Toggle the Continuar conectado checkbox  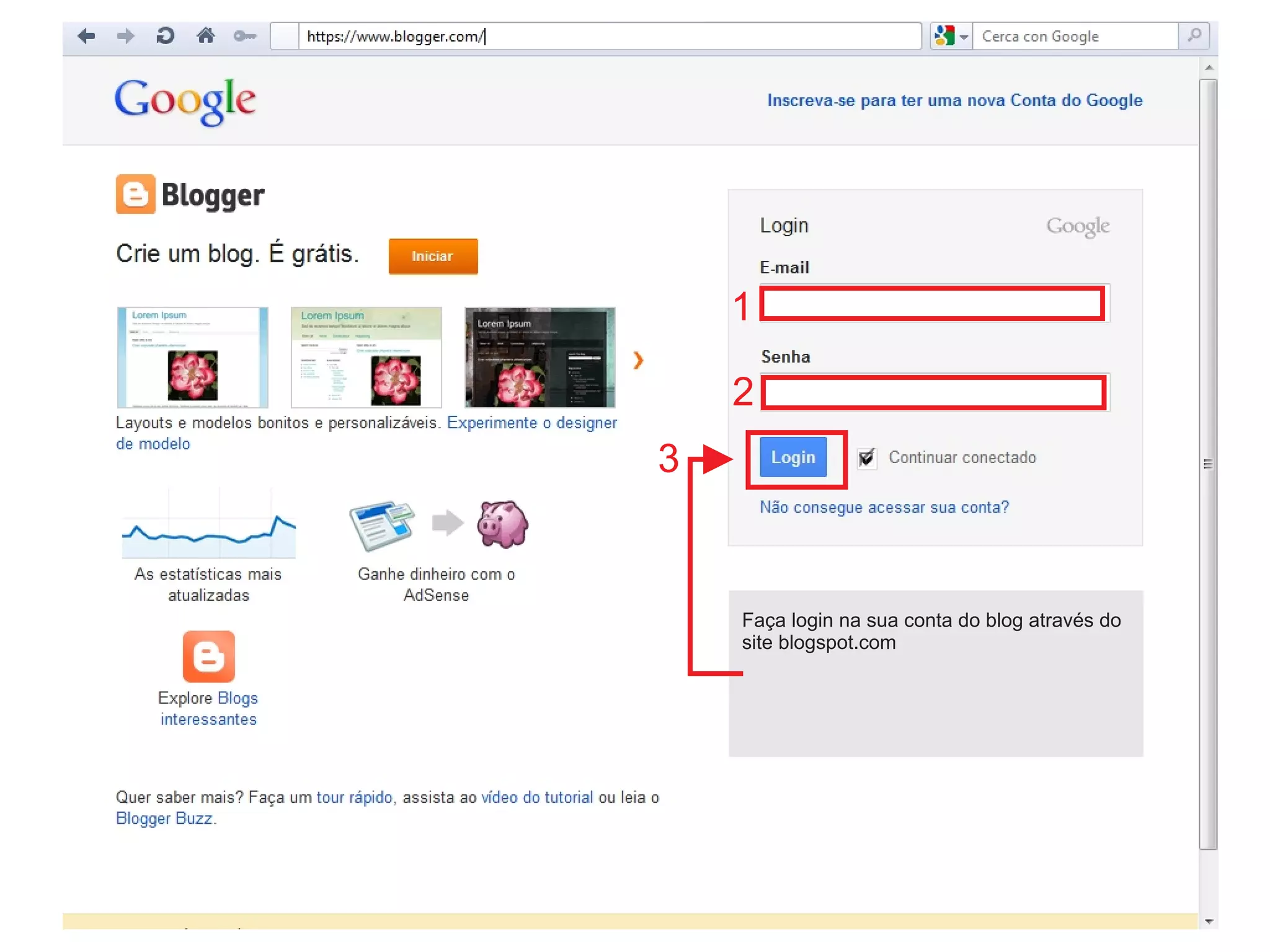(867, 458)
